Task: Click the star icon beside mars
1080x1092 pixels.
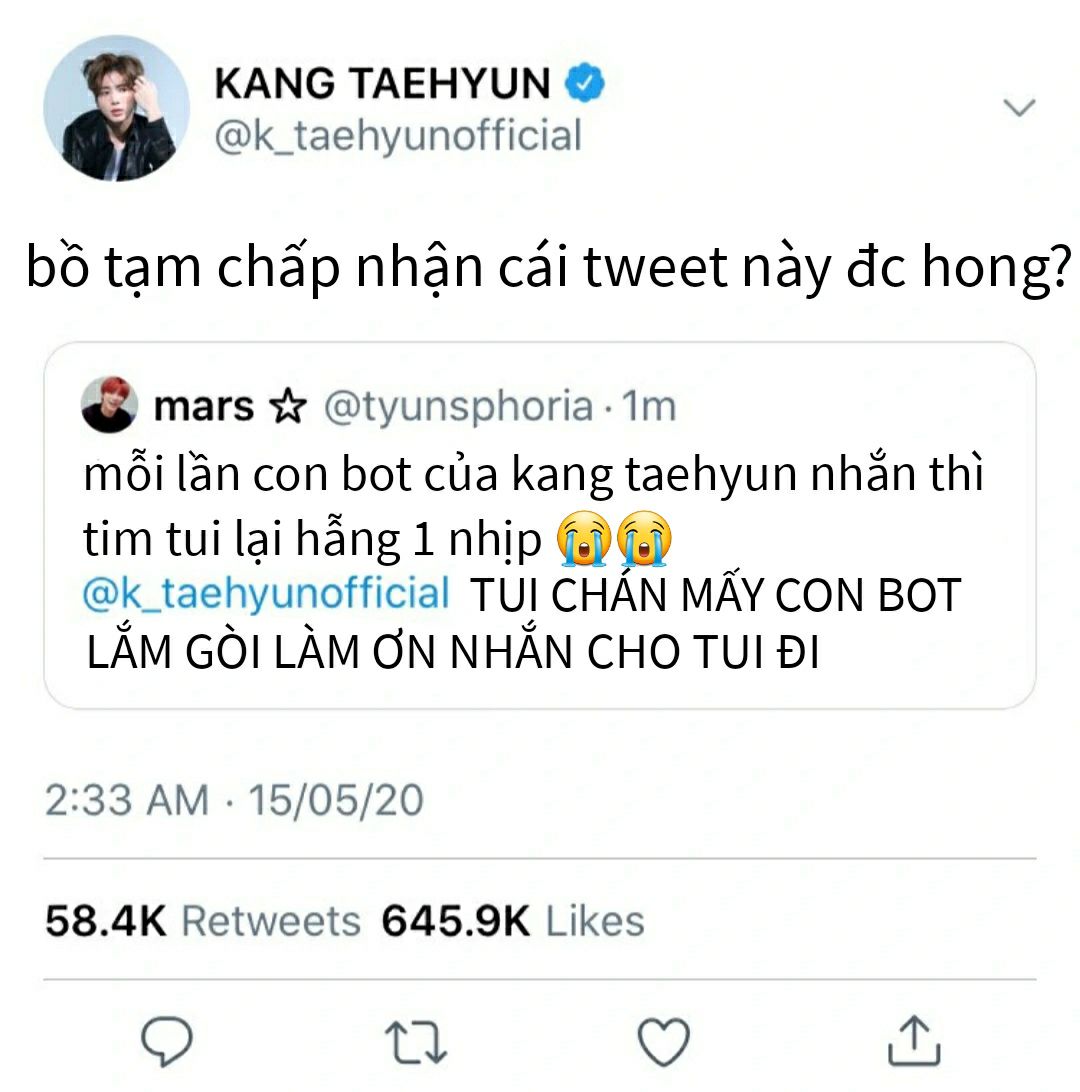Action: click(288, 406)
